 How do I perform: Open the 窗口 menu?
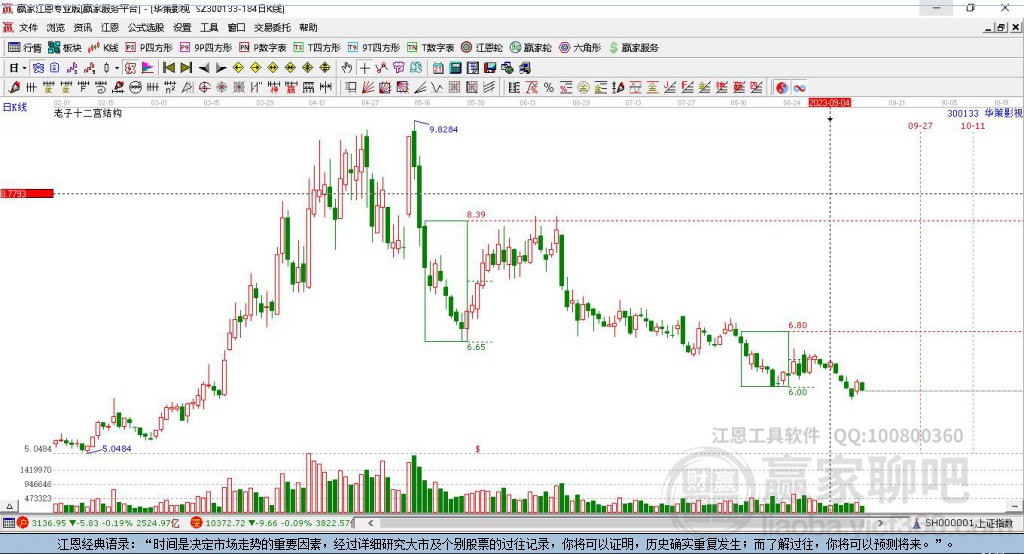pyautogui.click(x=236, y=27)
